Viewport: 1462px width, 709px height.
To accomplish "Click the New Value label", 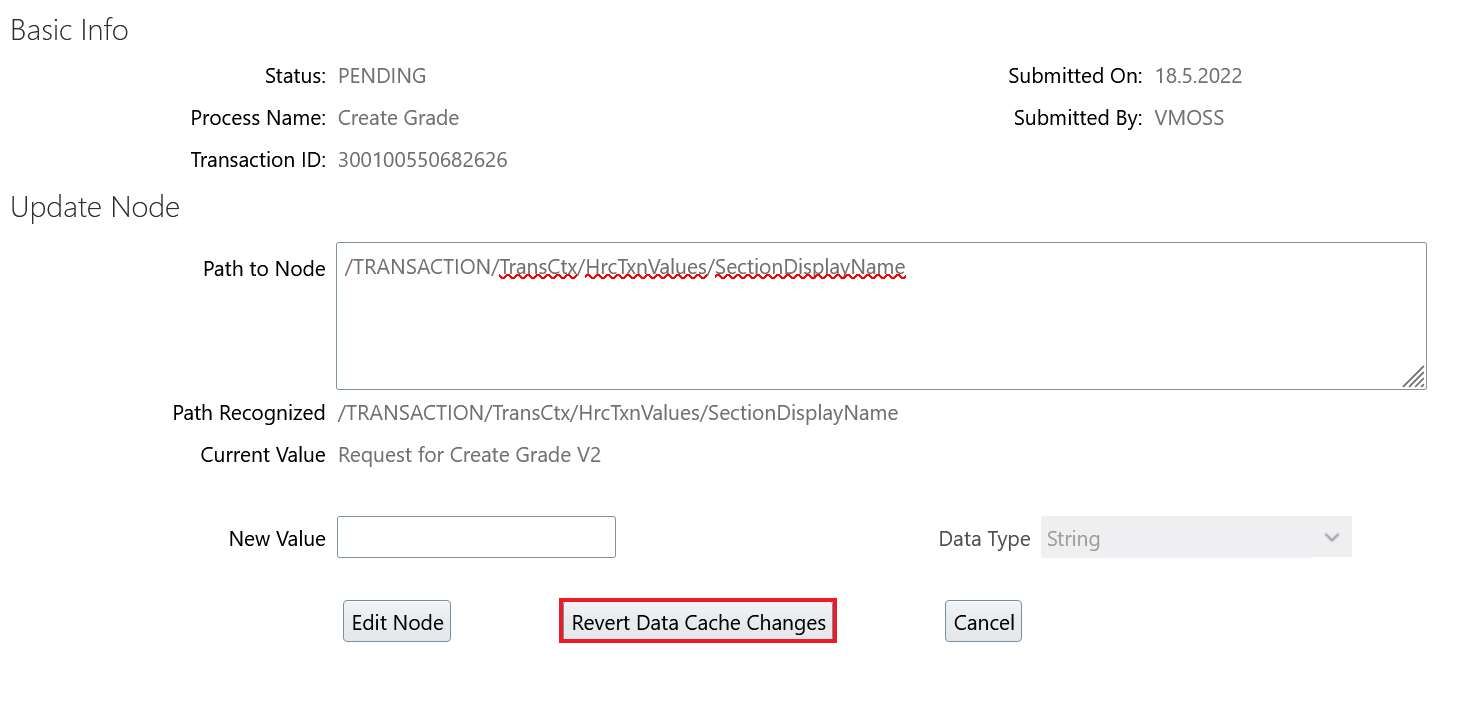I will [277, 538].
